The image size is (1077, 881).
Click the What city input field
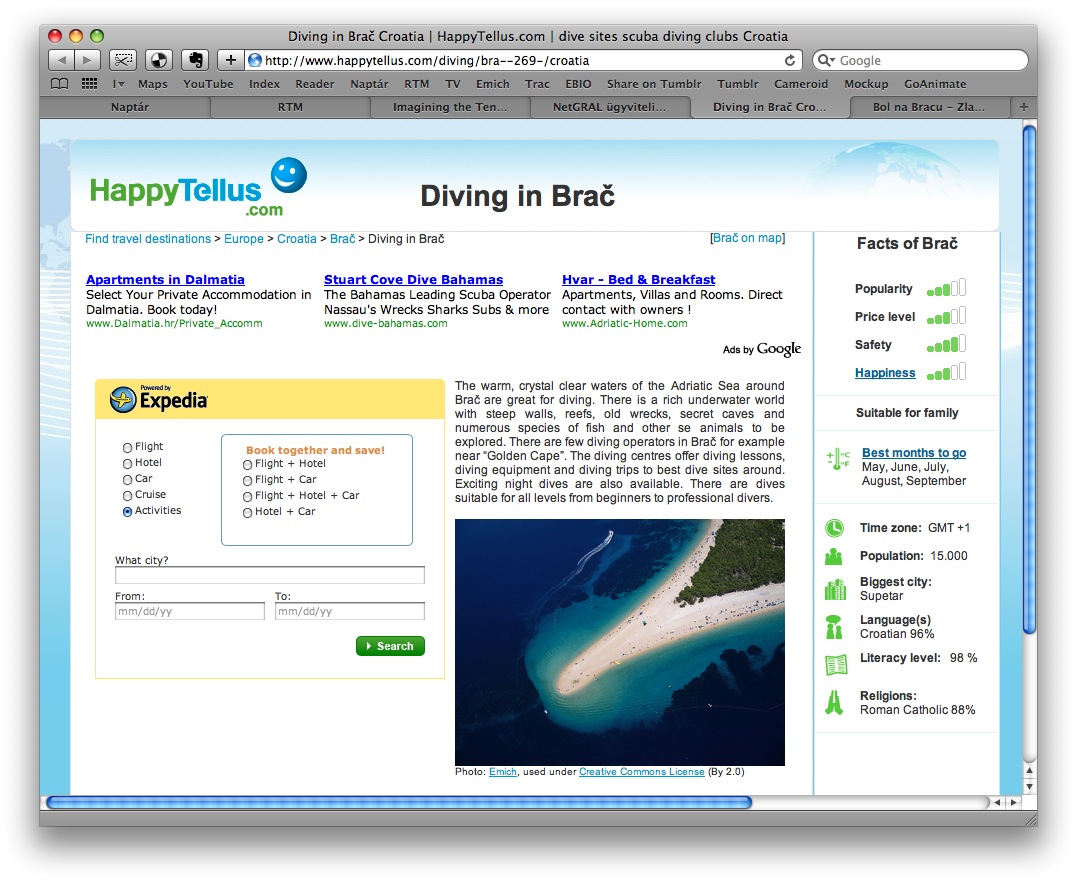[270, 575]
